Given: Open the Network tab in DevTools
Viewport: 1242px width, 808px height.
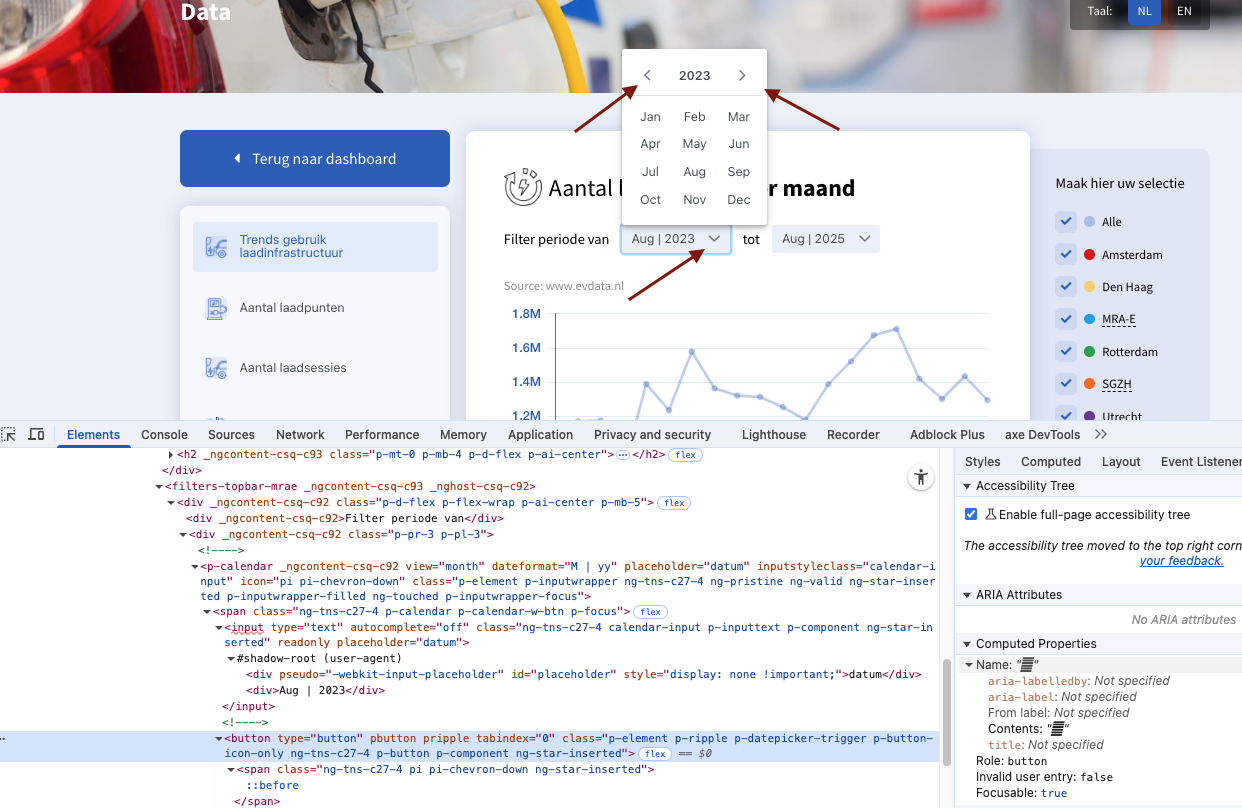Looking at the screenshot, I should tap(300, 435).
